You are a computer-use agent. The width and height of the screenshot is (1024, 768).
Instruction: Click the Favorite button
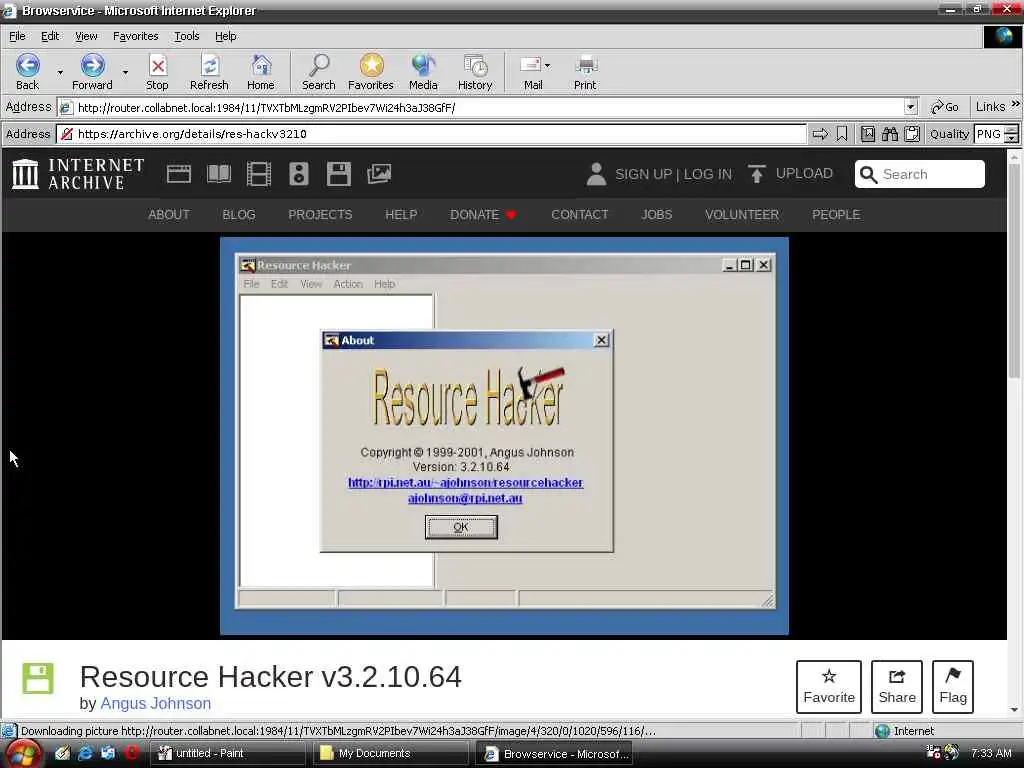tap(829, 686)
